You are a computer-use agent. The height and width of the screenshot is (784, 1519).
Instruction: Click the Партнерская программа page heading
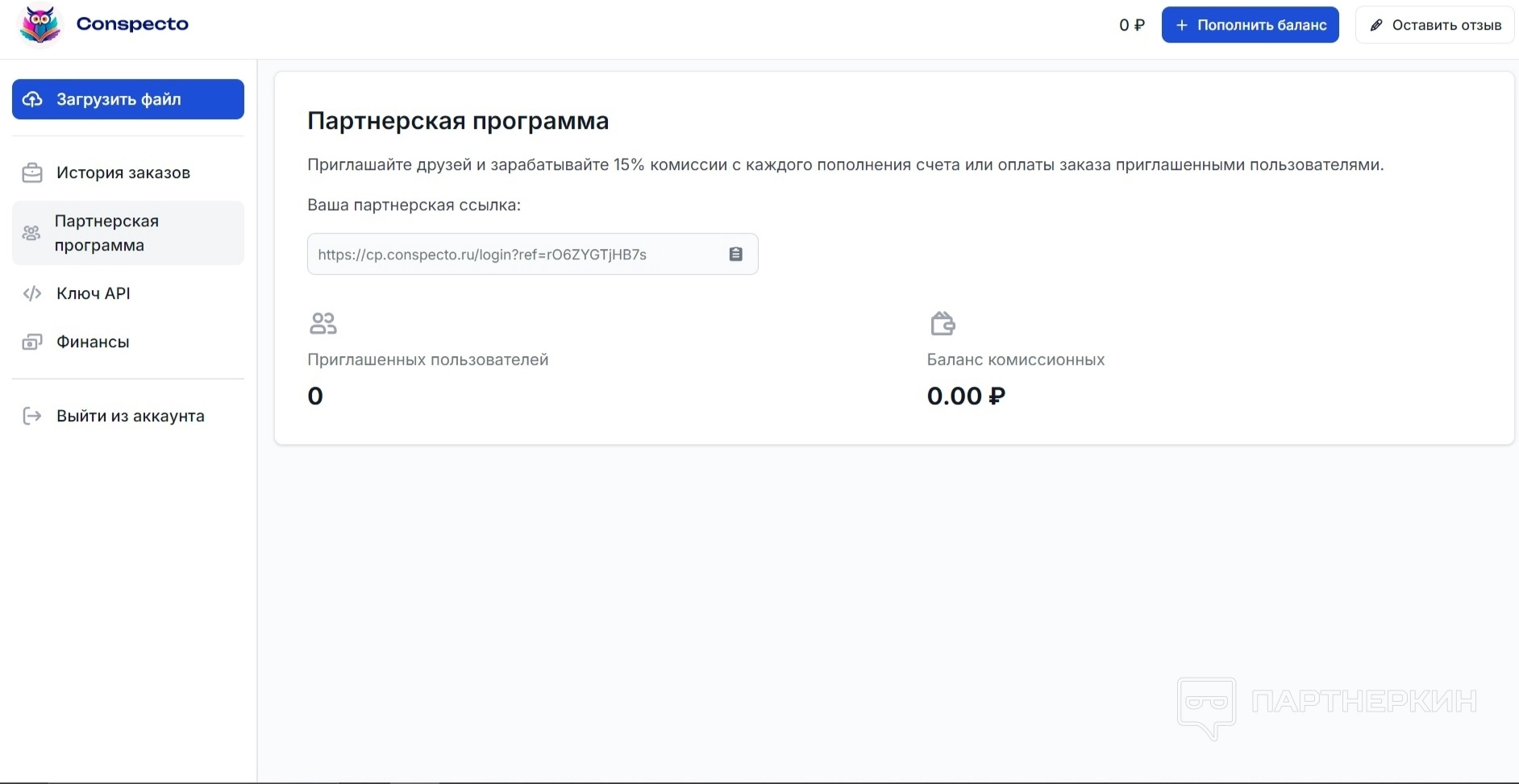click(458, 121)
